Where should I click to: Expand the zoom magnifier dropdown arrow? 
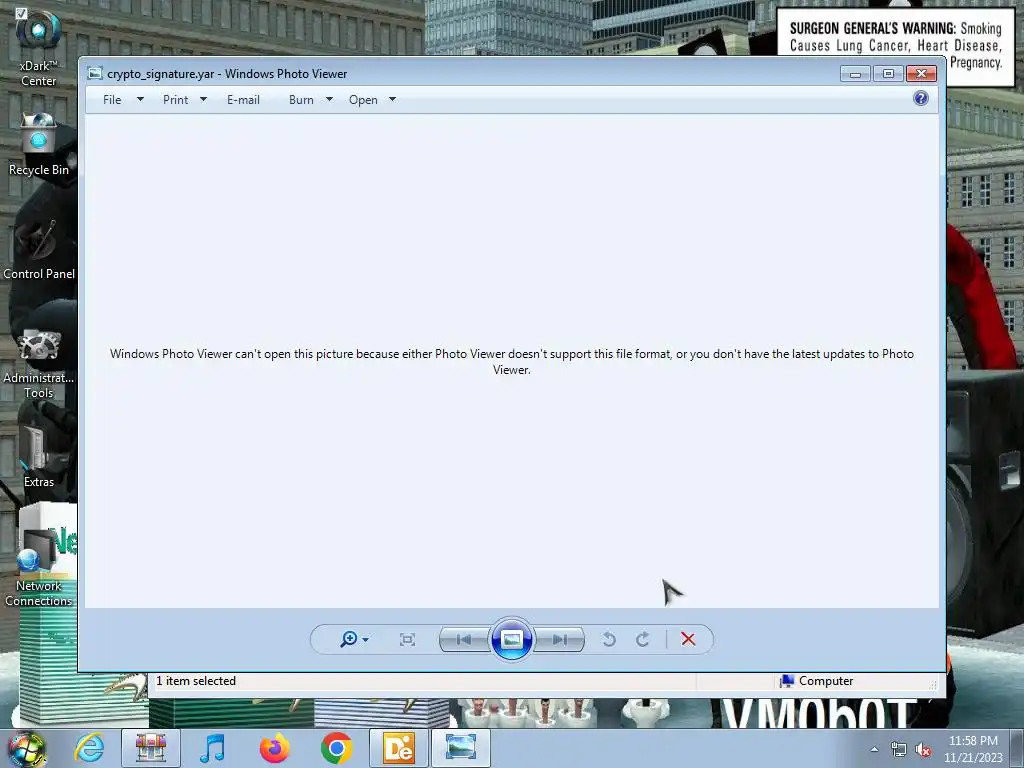[x=366, y=639]
